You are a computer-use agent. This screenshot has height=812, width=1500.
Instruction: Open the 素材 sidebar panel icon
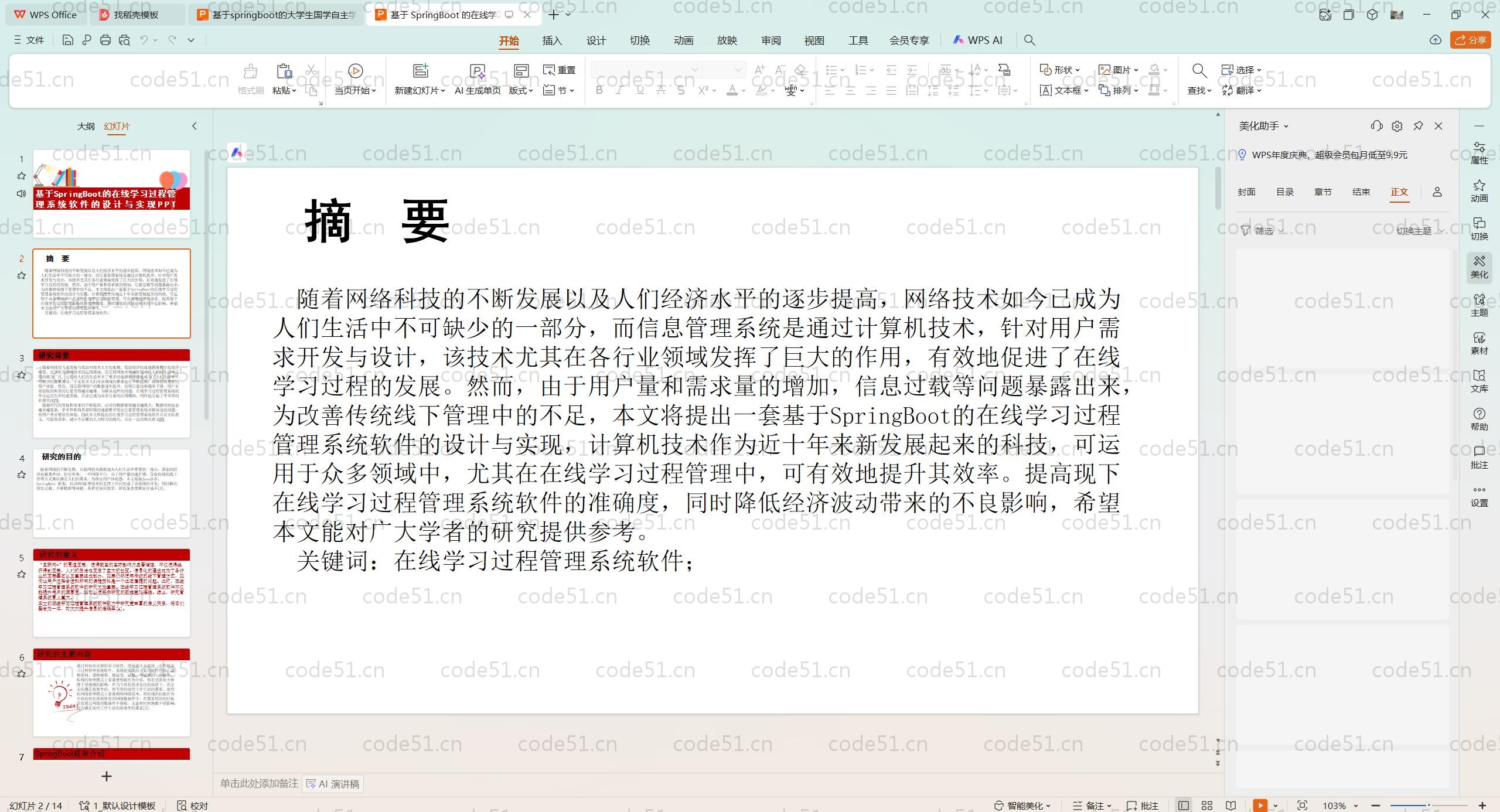pos(1479,343)
